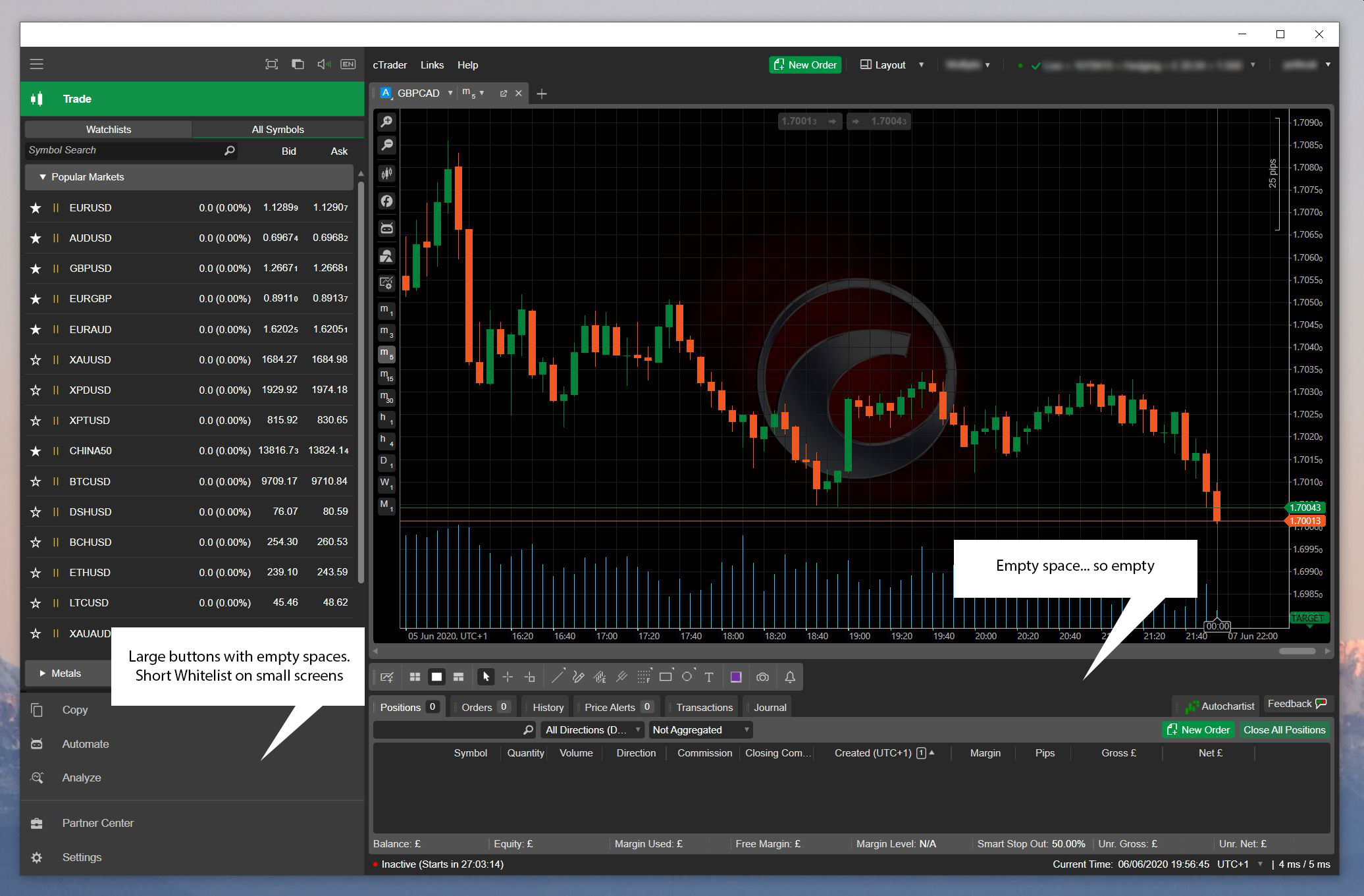Toggle the EURUSD favorite star
Viewport: 1364px width, 896px height.
36,208
